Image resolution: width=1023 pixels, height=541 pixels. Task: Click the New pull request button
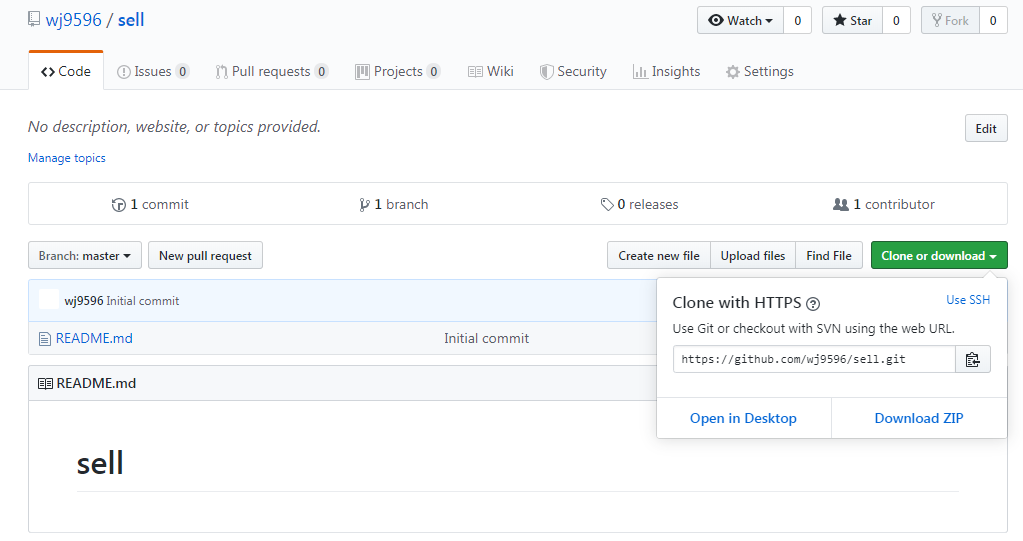click(x=206, y=256)
